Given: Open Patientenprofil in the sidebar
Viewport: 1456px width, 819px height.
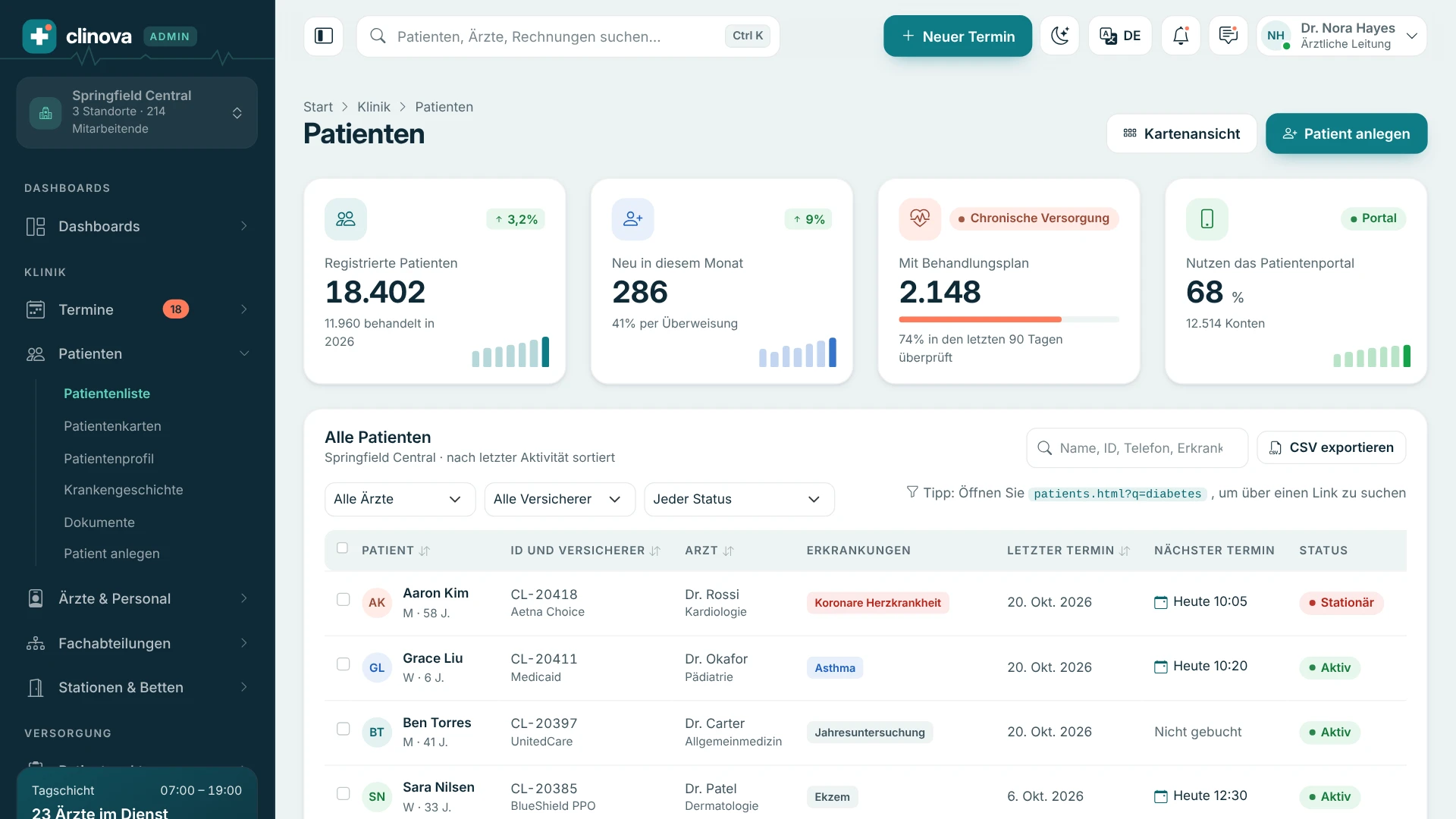Looking at the screenshot, I should 108,459.
